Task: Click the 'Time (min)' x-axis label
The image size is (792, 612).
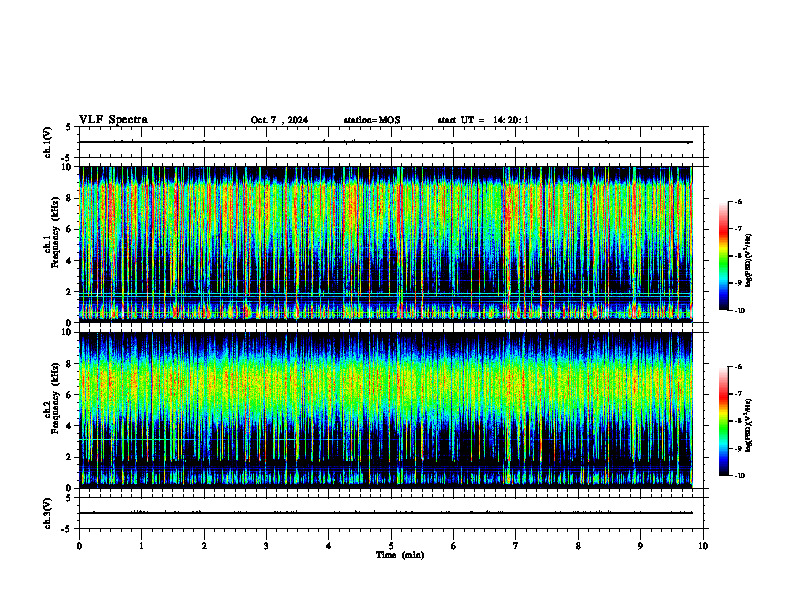Action: [400, 555]
